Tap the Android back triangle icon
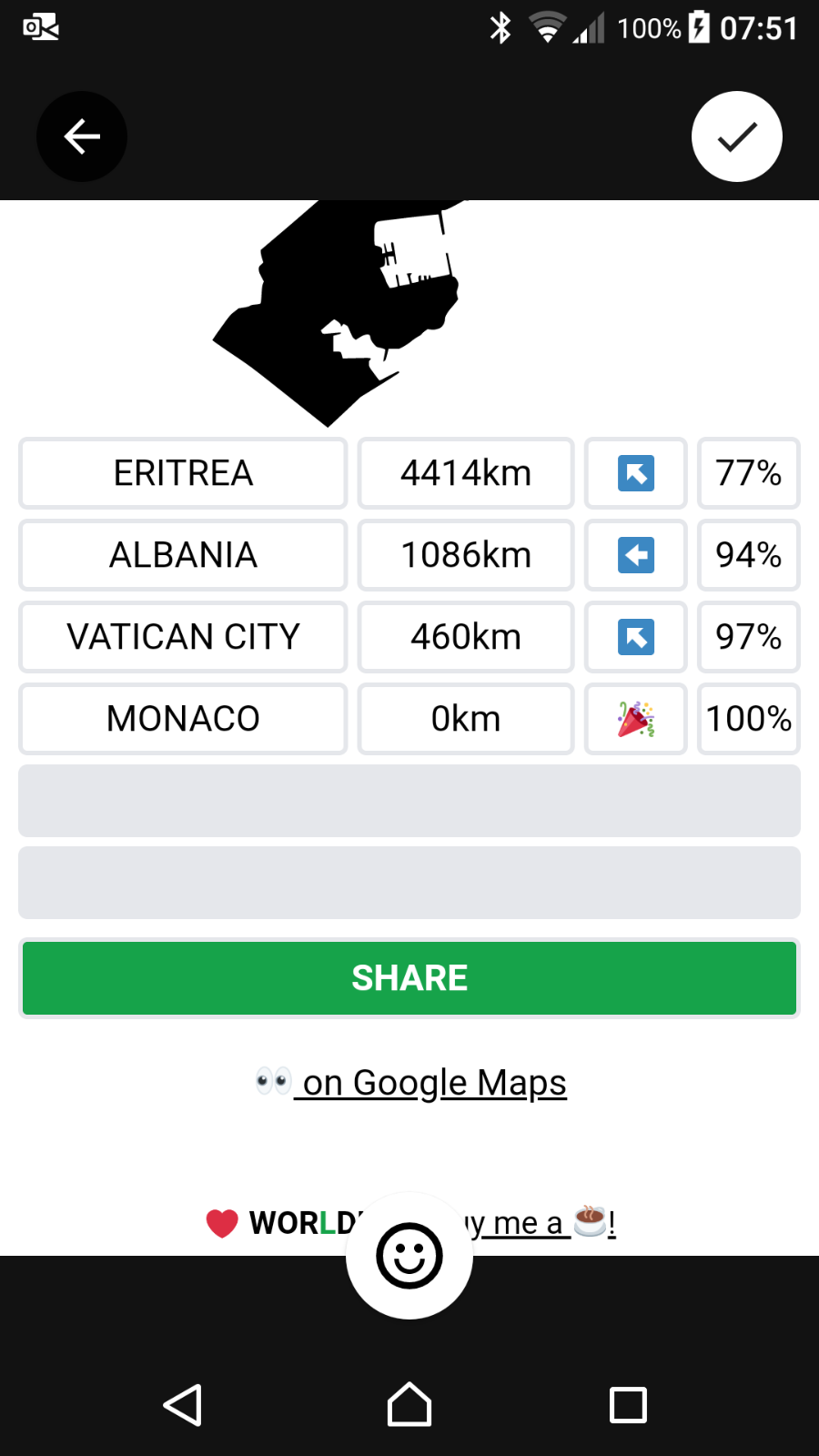 (x=183, y=1405)
